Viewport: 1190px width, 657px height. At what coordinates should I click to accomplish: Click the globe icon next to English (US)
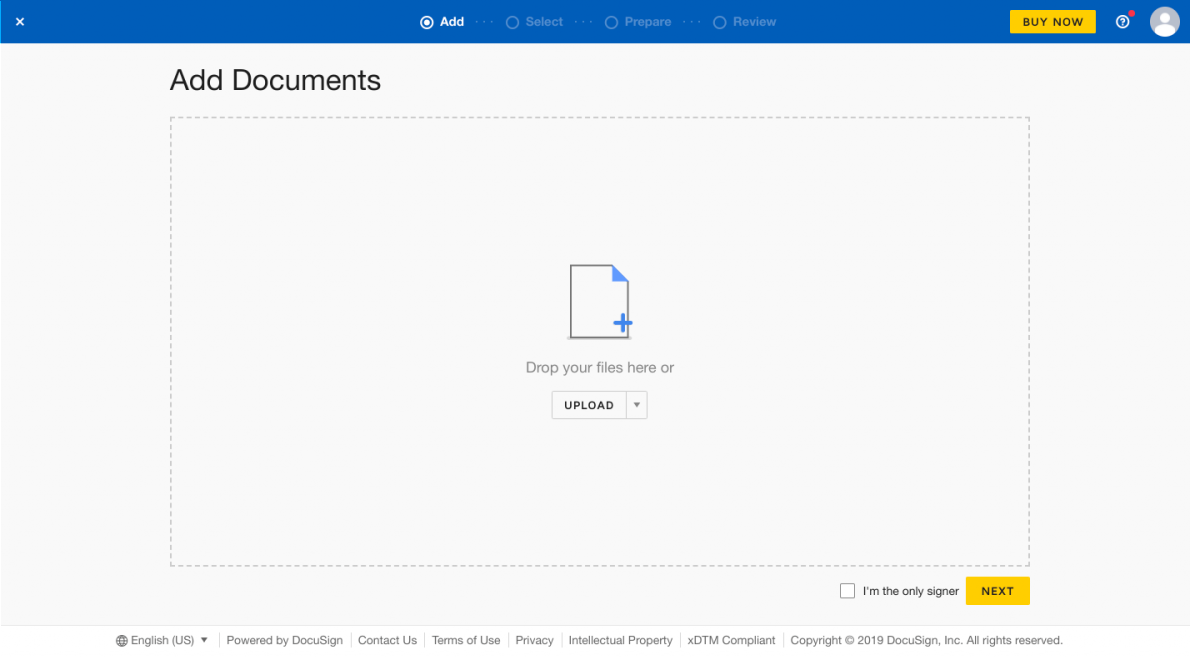120,640
